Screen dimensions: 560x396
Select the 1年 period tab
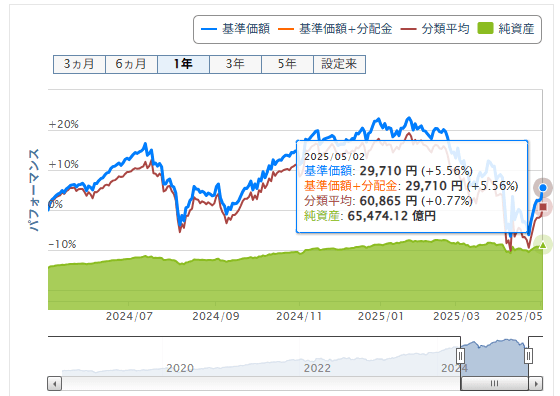tap(184, 64)
